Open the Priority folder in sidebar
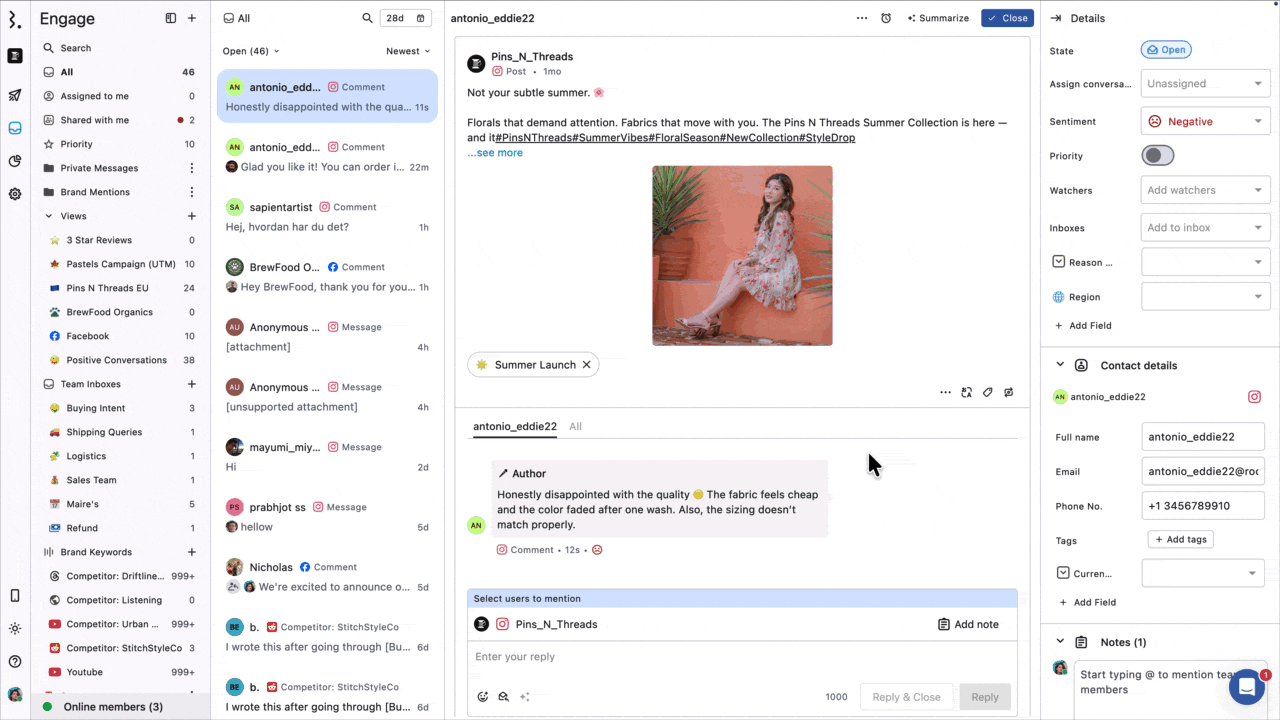1280x720 pixels. point(76,144)
